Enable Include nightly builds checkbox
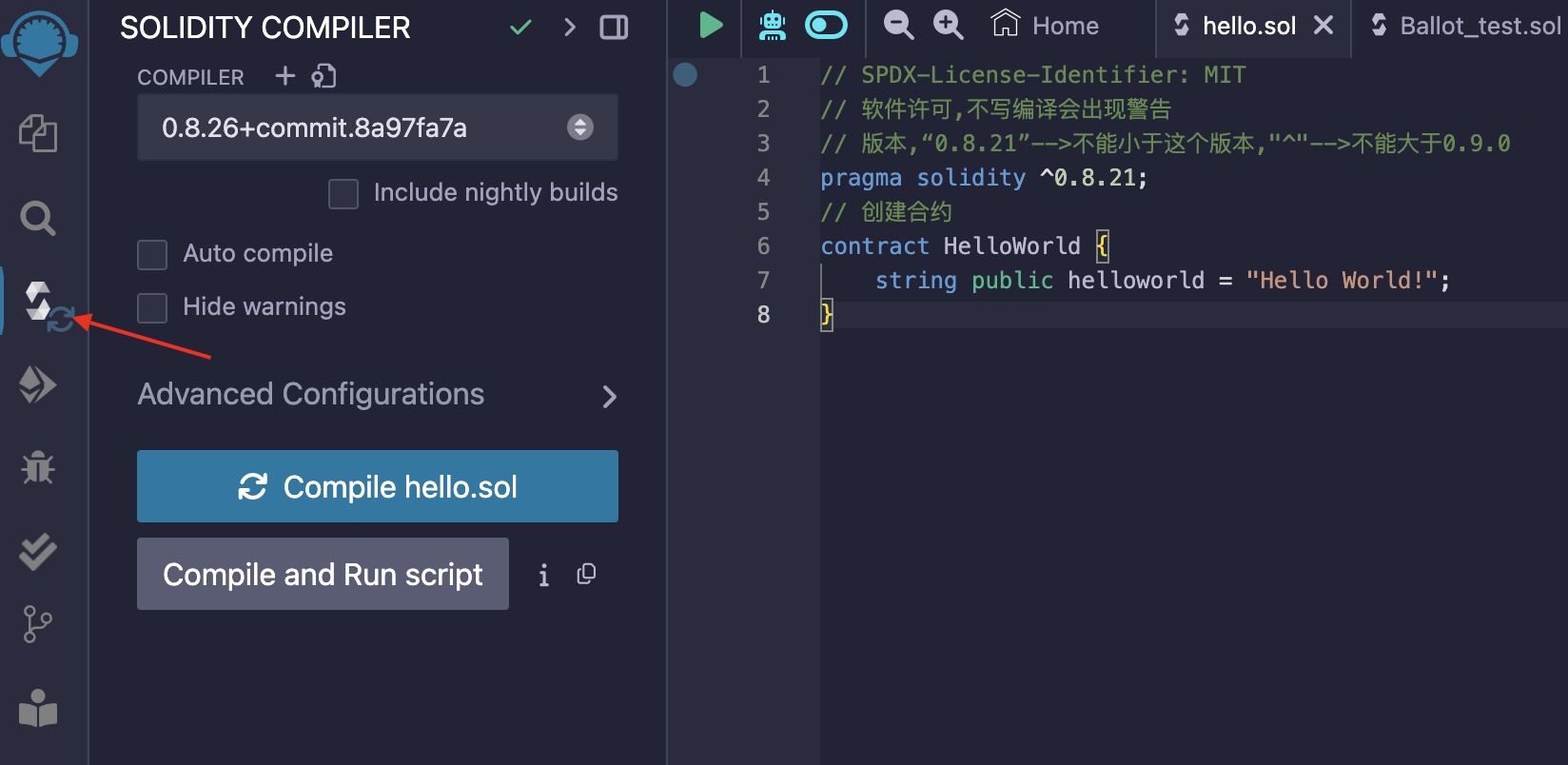Image resolution: width=1568 pixels, height=765 pixels. [343, 193]
